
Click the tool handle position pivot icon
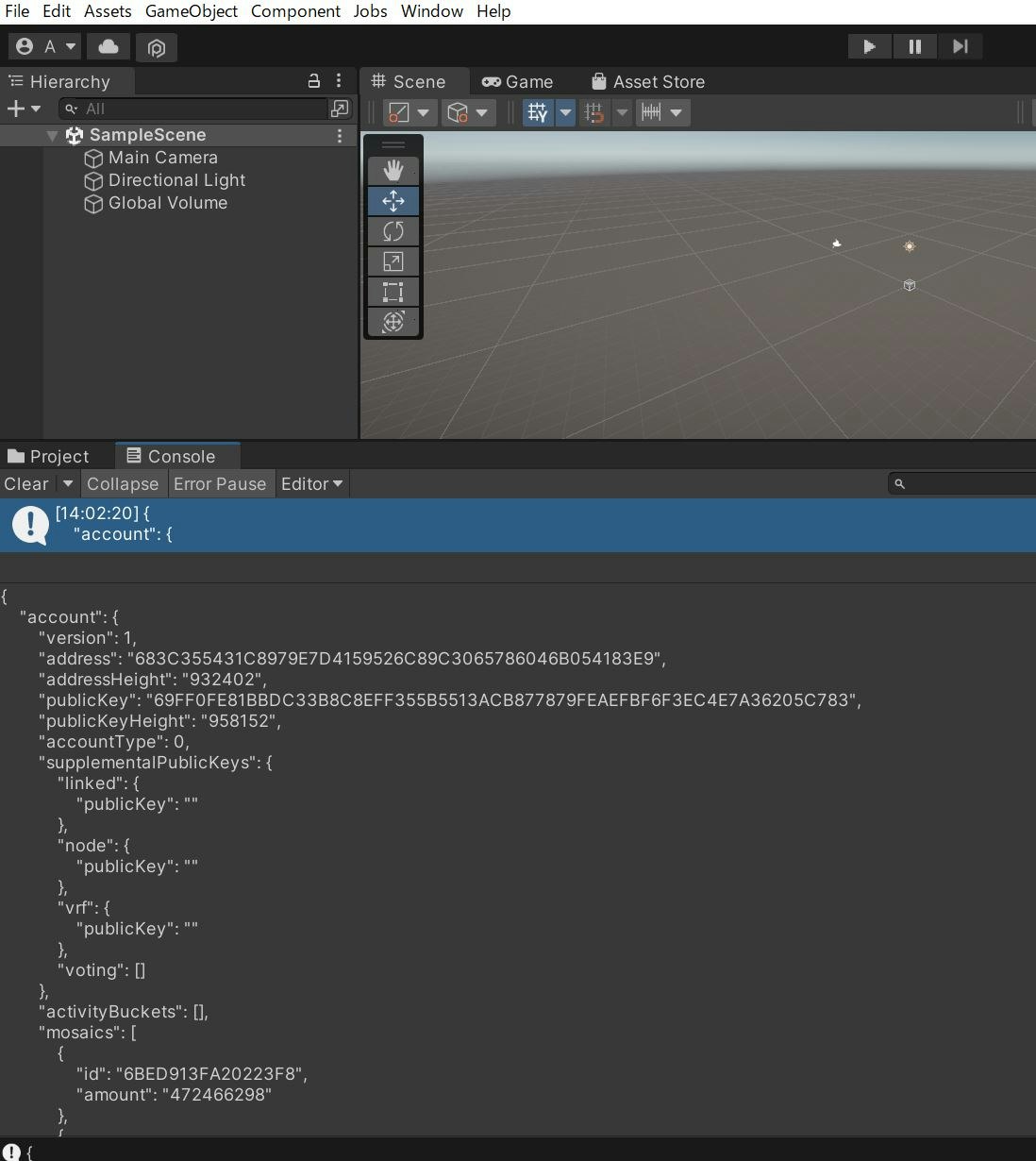click(398, 112)
